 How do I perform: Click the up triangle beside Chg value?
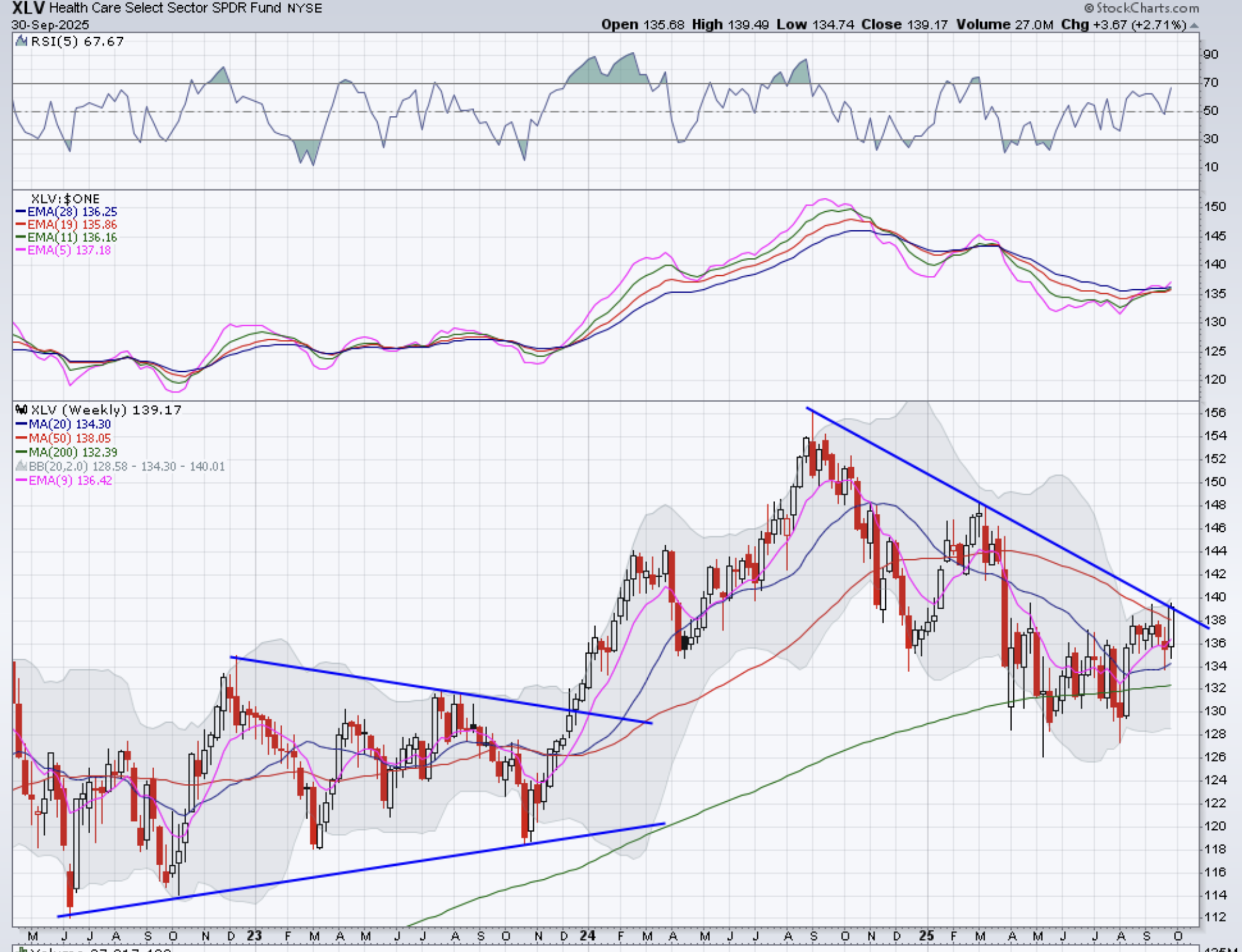(1194, 26)
